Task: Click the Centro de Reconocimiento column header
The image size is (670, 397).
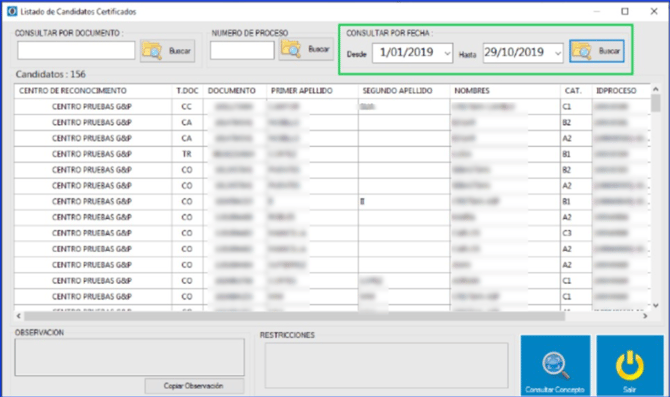Action: point(93,91)
